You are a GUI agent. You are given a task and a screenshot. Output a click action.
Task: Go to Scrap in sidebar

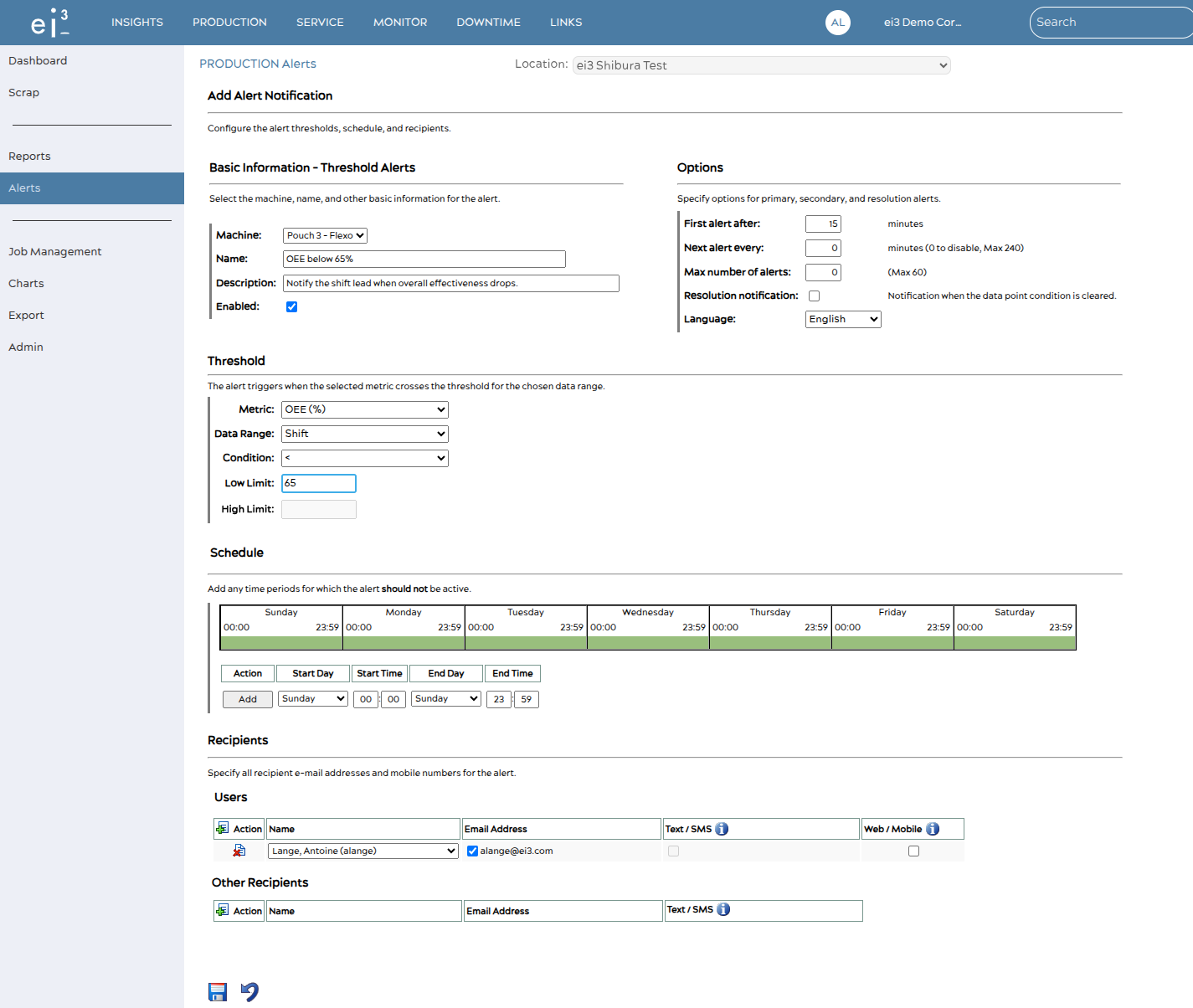[x=92, y=93]
